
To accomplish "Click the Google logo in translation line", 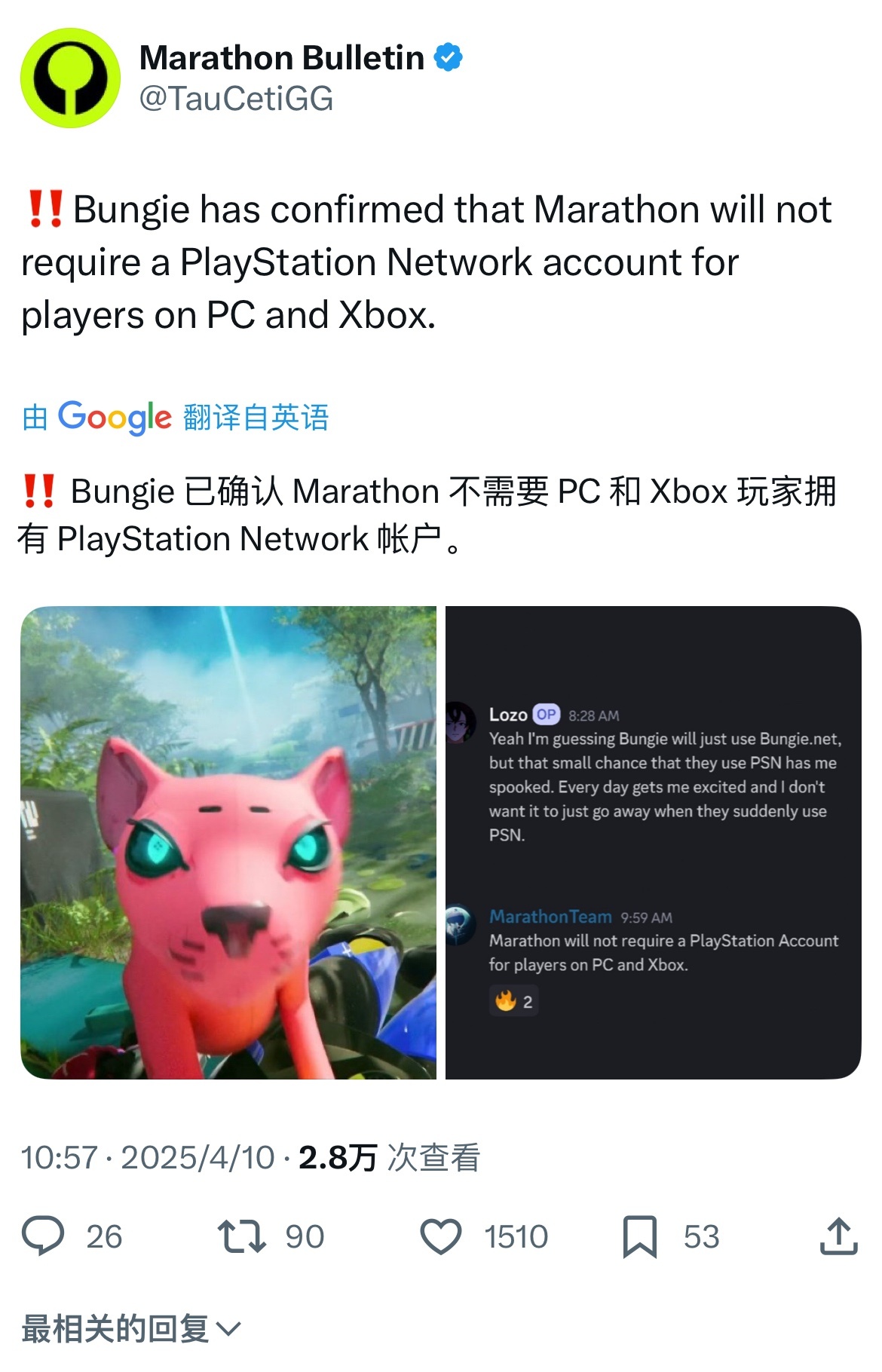I will click(x=115, y=417).
